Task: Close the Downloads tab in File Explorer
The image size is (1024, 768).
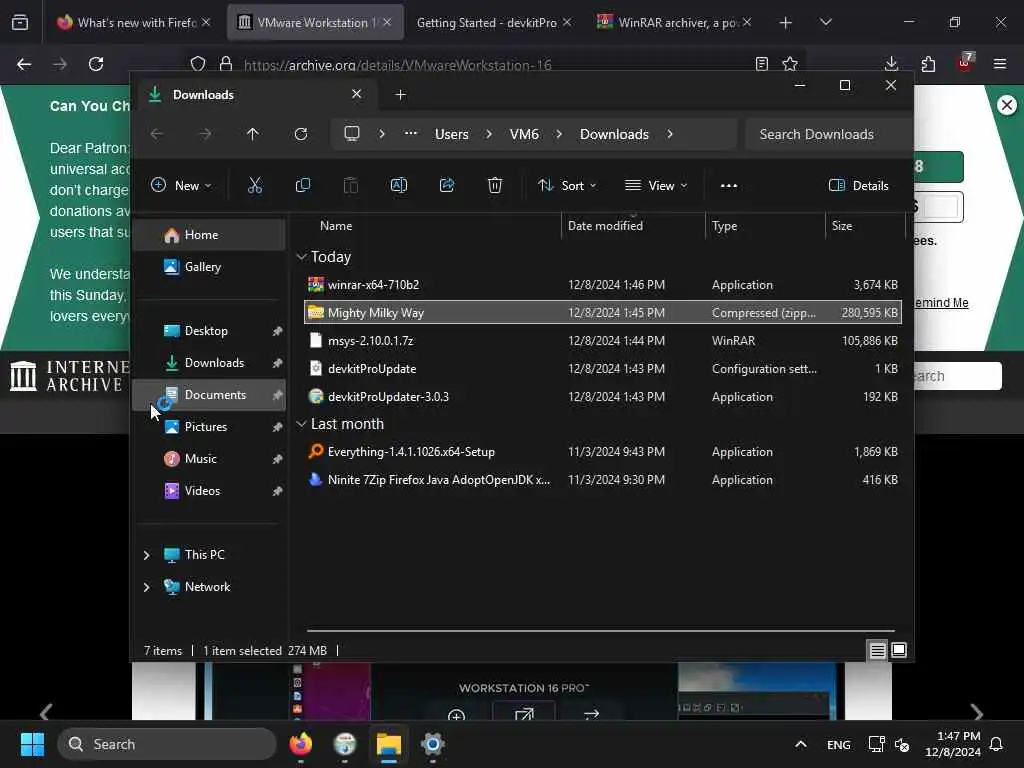Action: [357, 94]
